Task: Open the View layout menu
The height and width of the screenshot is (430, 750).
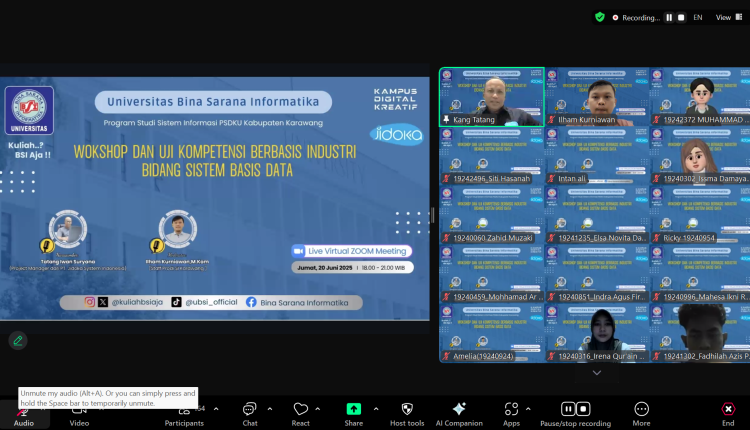Action: (729, 17)
